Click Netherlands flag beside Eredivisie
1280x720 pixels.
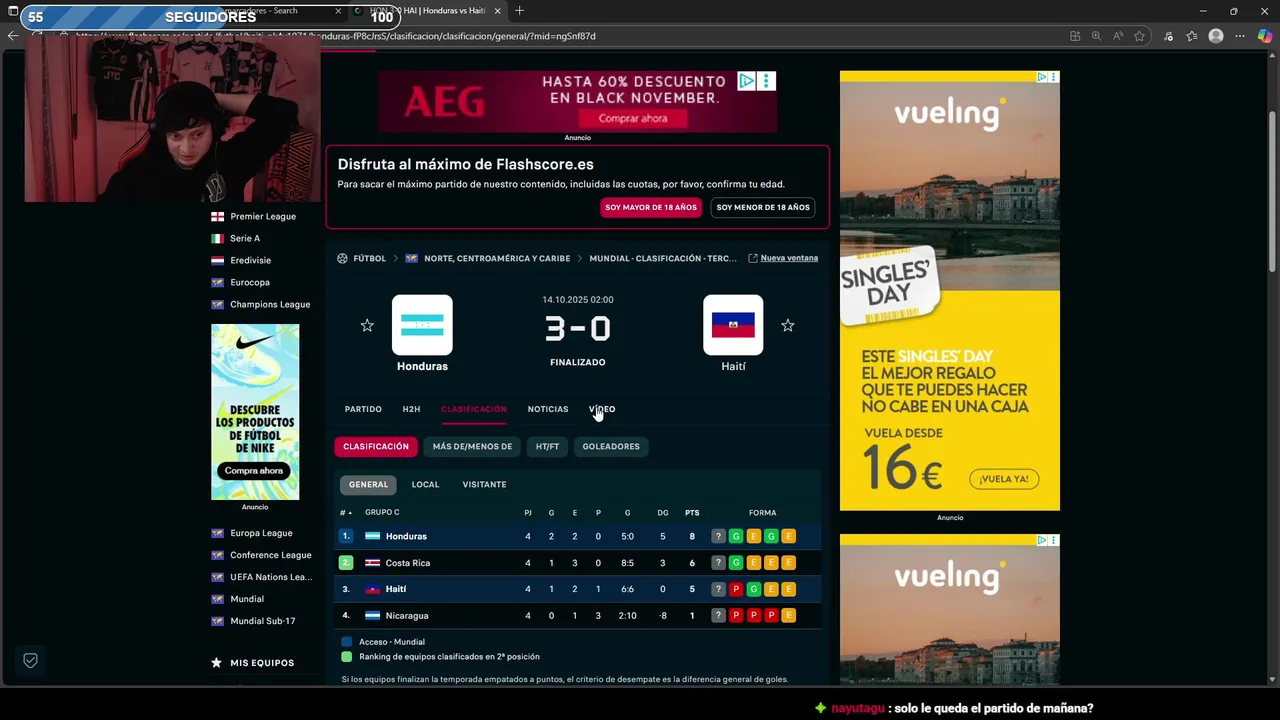pyautogui.click(x=217, y=260)
